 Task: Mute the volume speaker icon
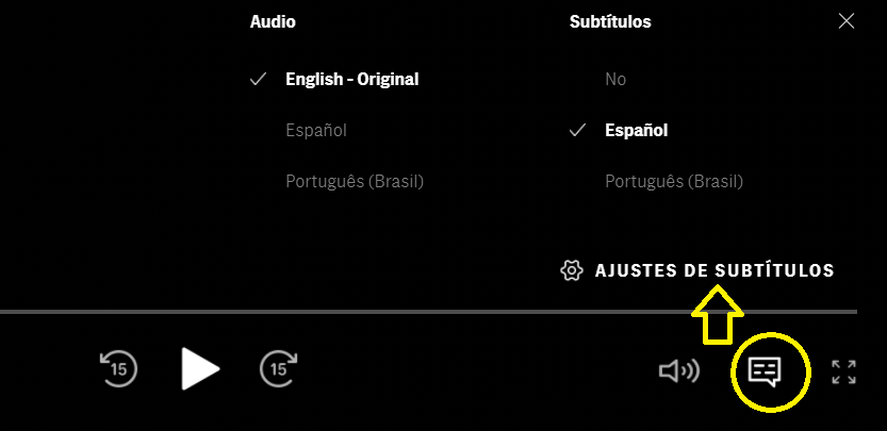pos(678,372)
